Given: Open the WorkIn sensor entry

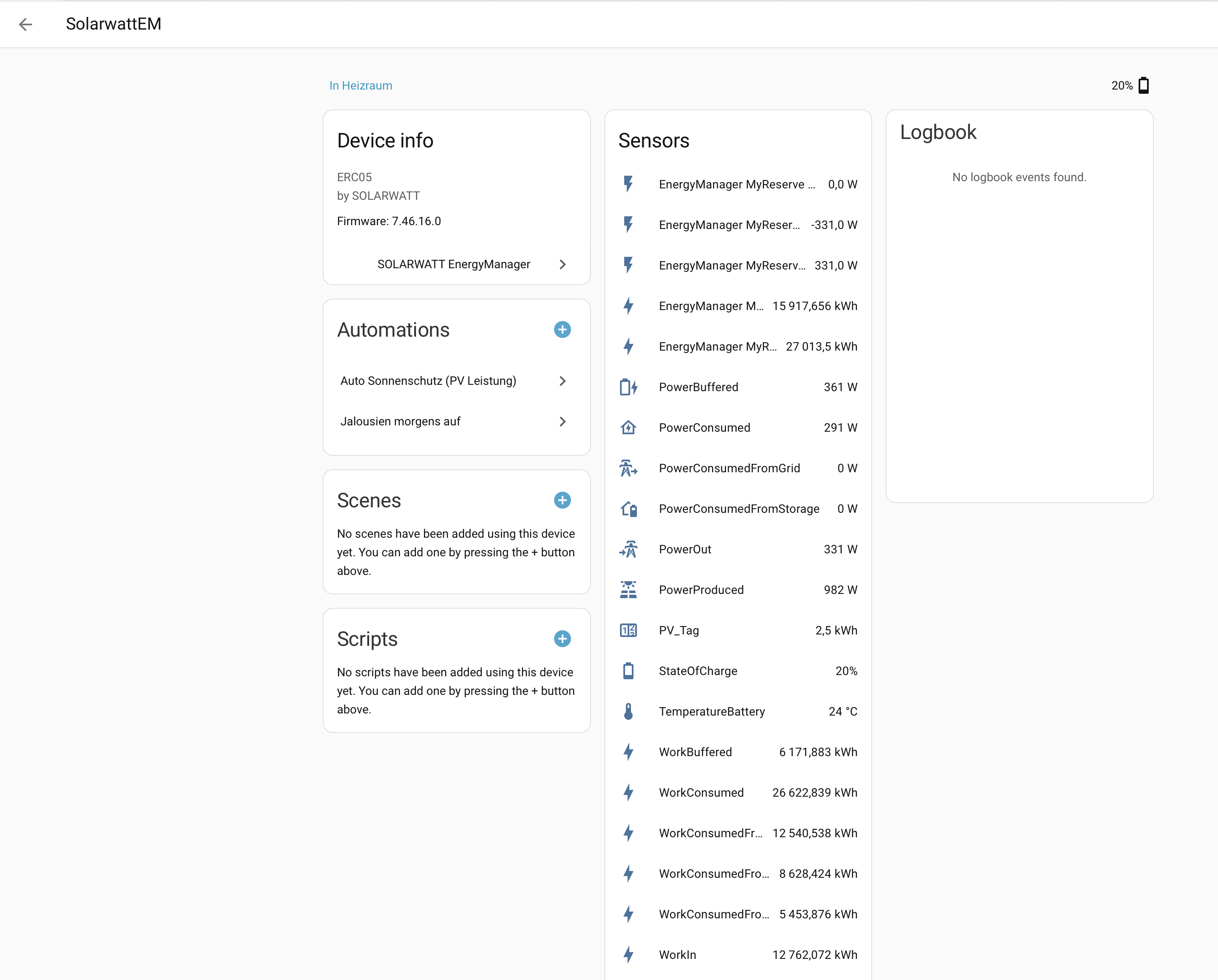Looking at the screenshot, I should 677,955.
